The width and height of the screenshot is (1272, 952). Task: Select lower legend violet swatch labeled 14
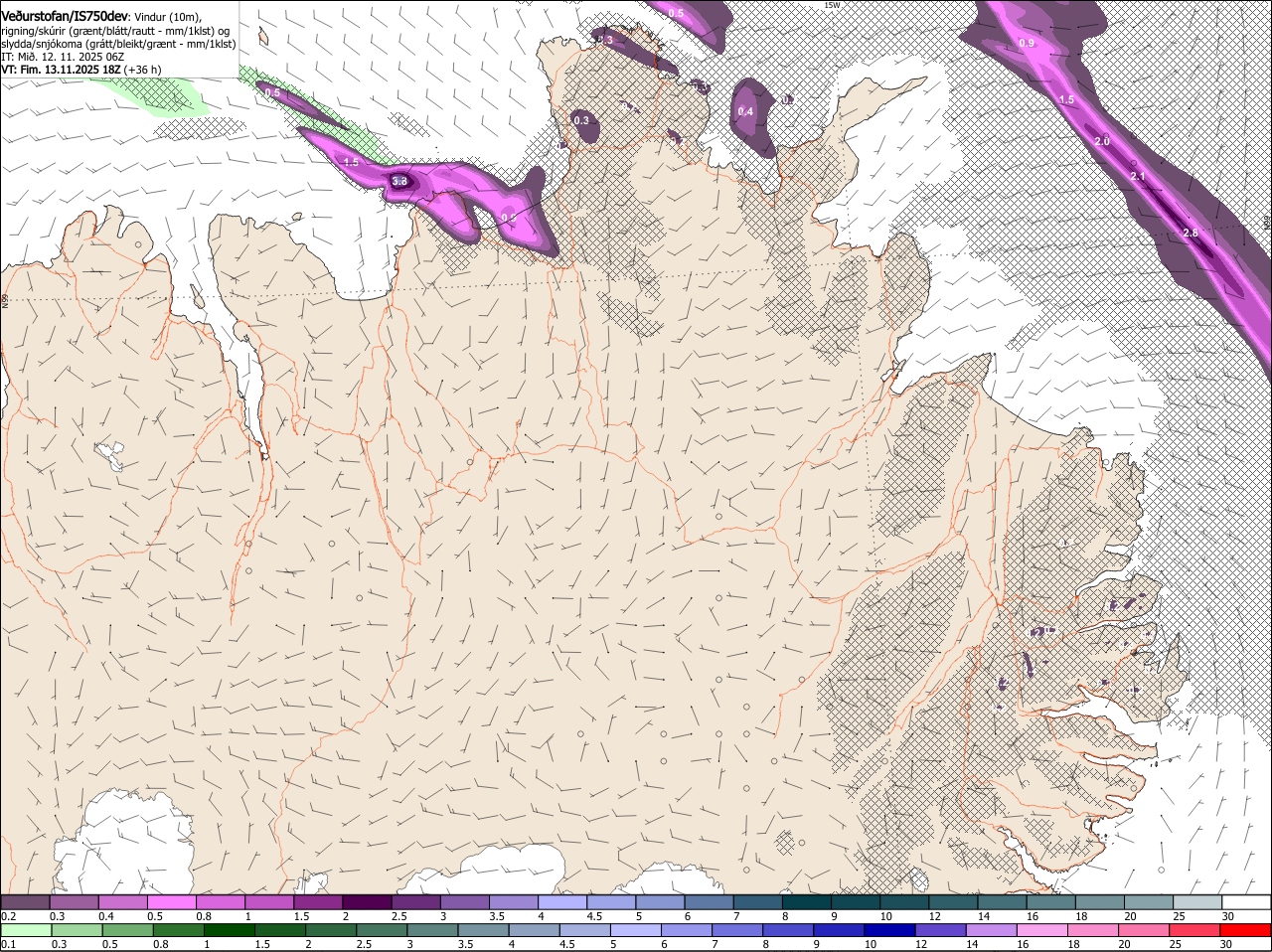992,930
